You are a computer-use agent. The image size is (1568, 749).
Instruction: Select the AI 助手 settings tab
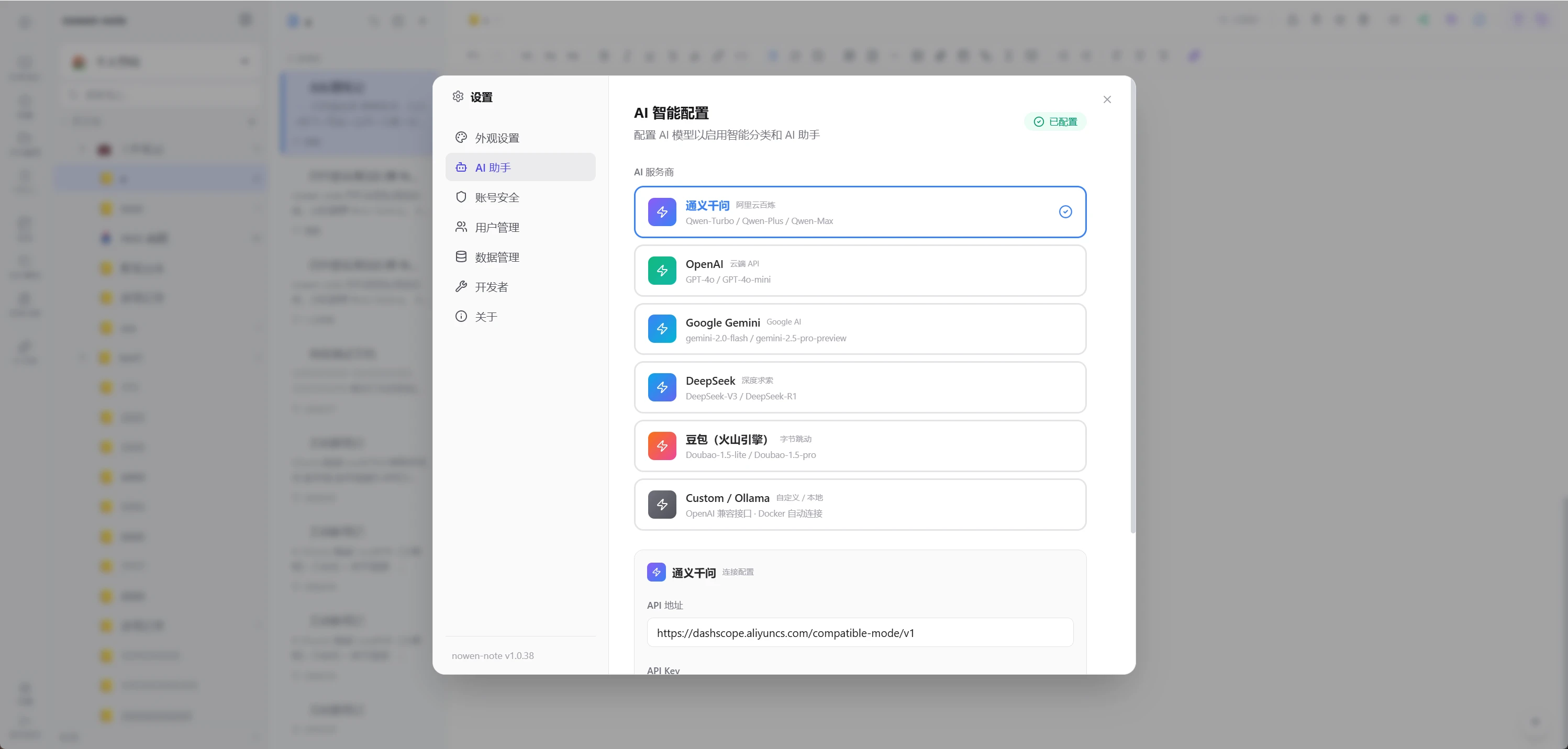point(520,167)
